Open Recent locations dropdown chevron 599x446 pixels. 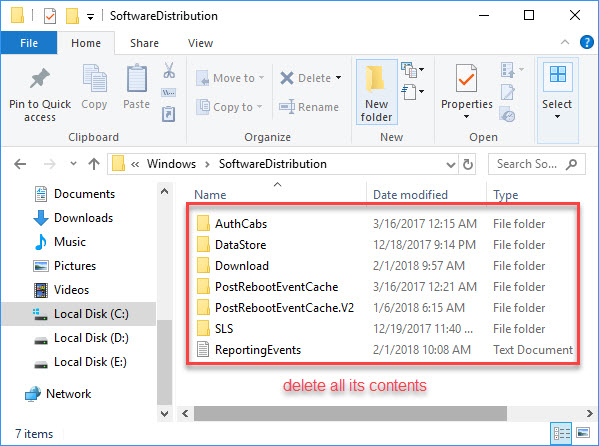click(73, 164)
